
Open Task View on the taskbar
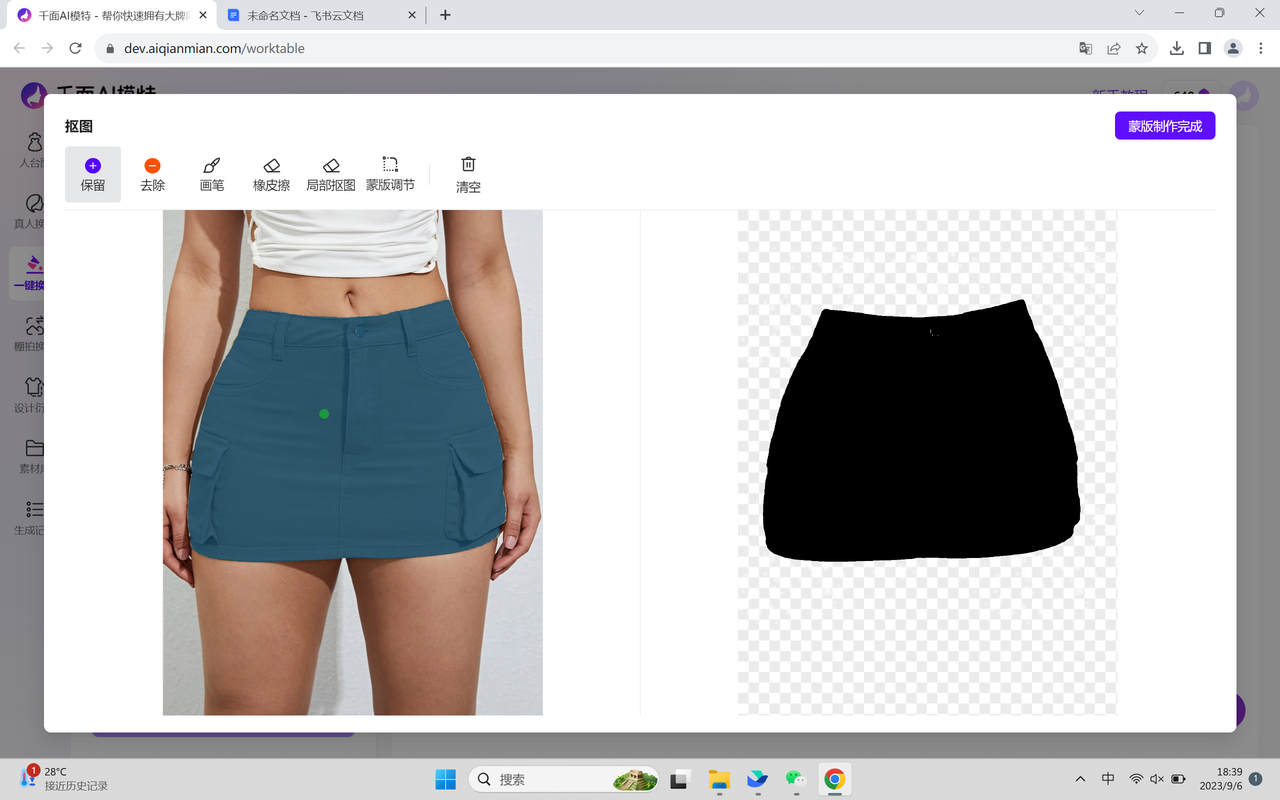[681, 779]
